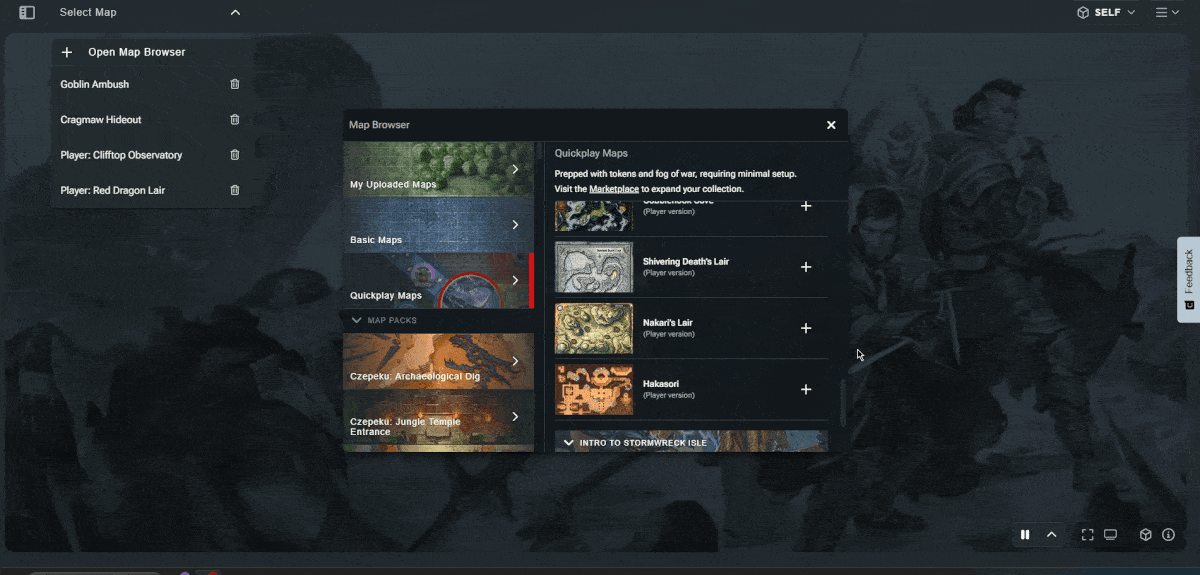Open the hamburger menu dropdown

pos(1167,13)
